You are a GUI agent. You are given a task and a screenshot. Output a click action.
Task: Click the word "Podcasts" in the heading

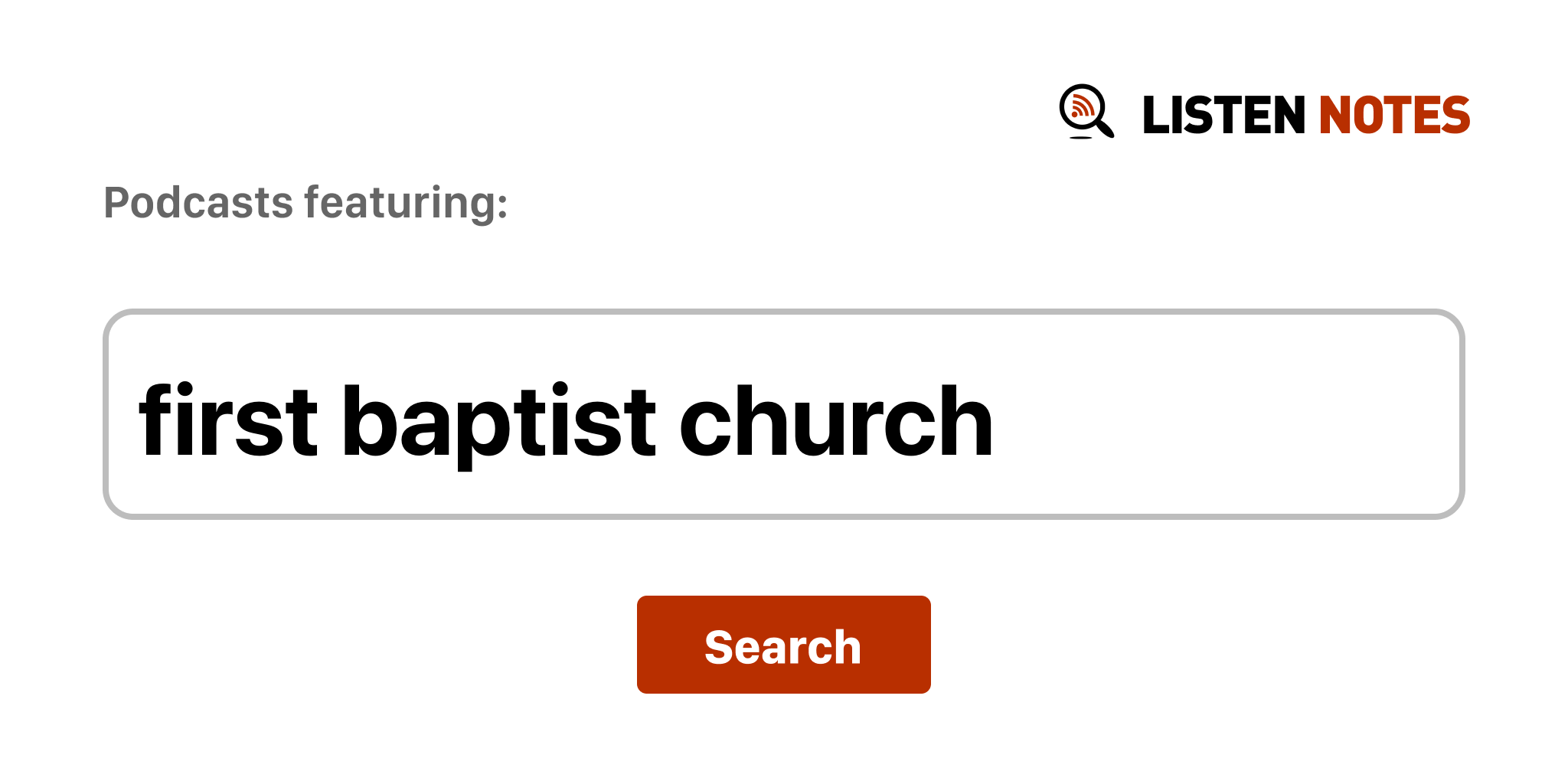[x=198, y=203]
